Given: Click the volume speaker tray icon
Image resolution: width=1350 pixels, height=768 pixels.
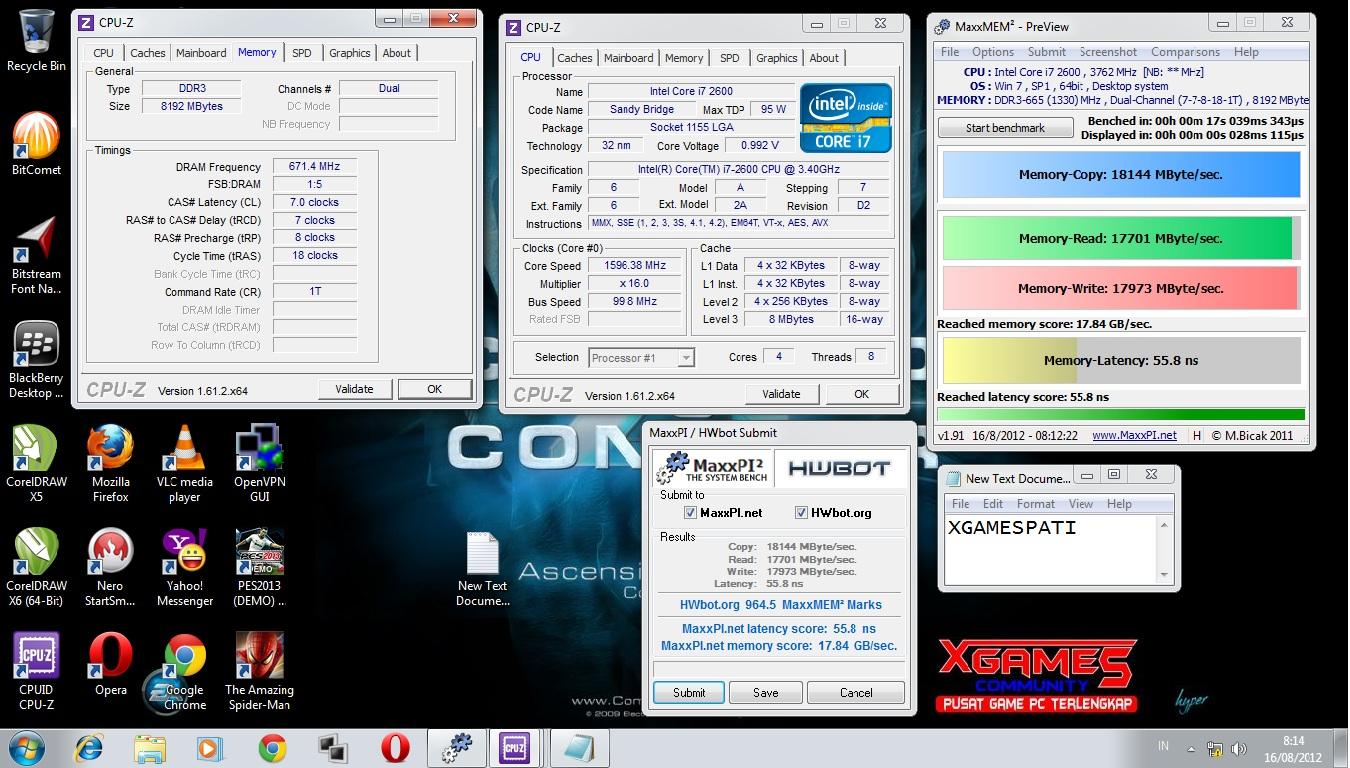Looking at the screenshot, I should (1240, 748).
